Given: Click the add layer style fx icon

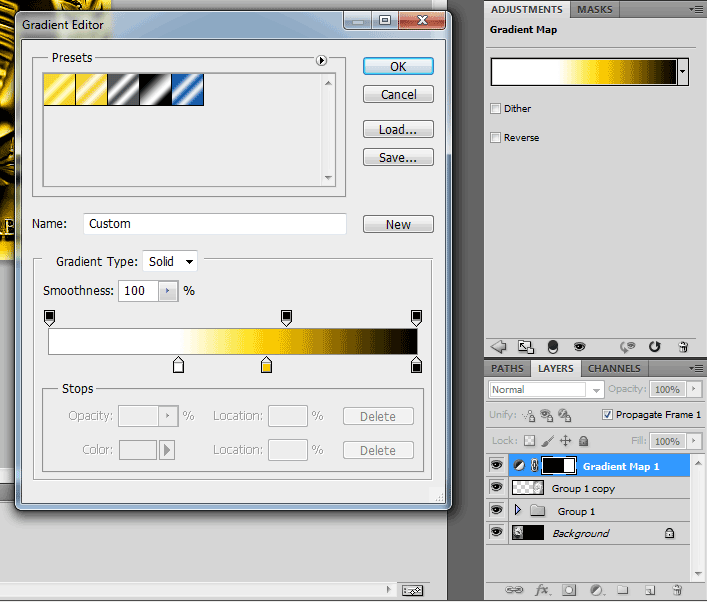Looking at the screenshot, I should 543,590.
